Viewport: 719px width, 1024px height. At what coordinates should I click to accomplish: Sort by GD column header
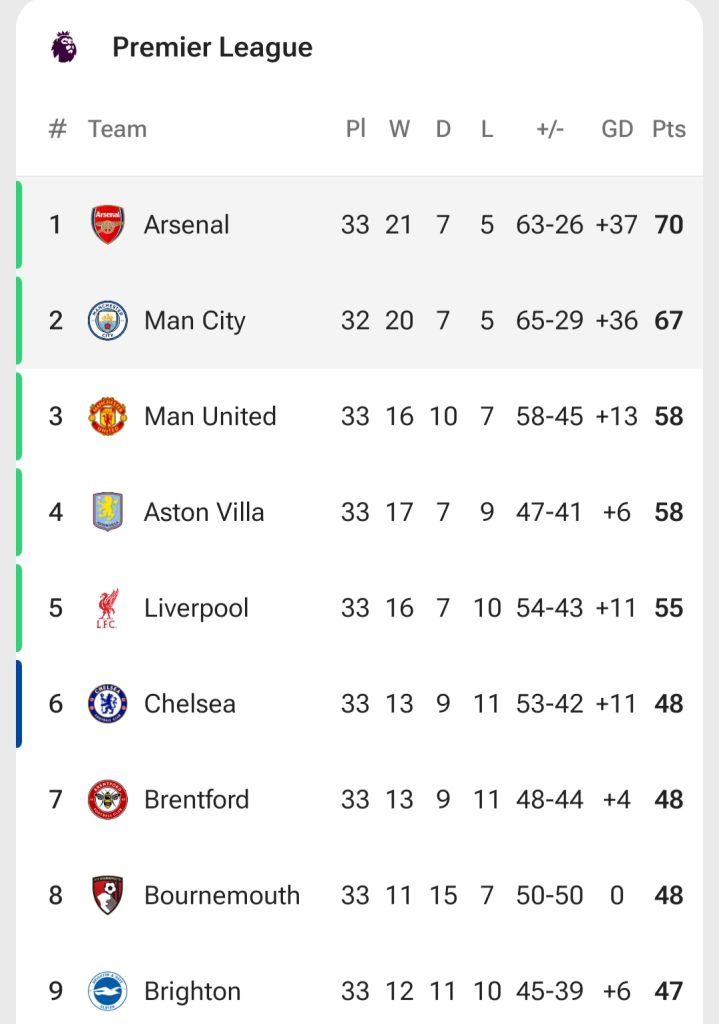tap(617, 129)
